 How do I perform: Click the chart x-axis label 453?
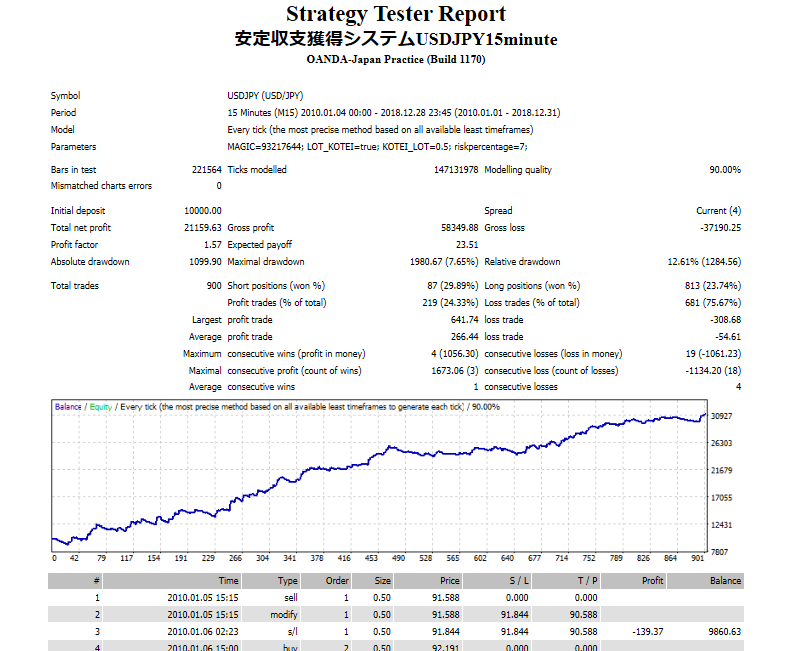(x=371, y=558)
